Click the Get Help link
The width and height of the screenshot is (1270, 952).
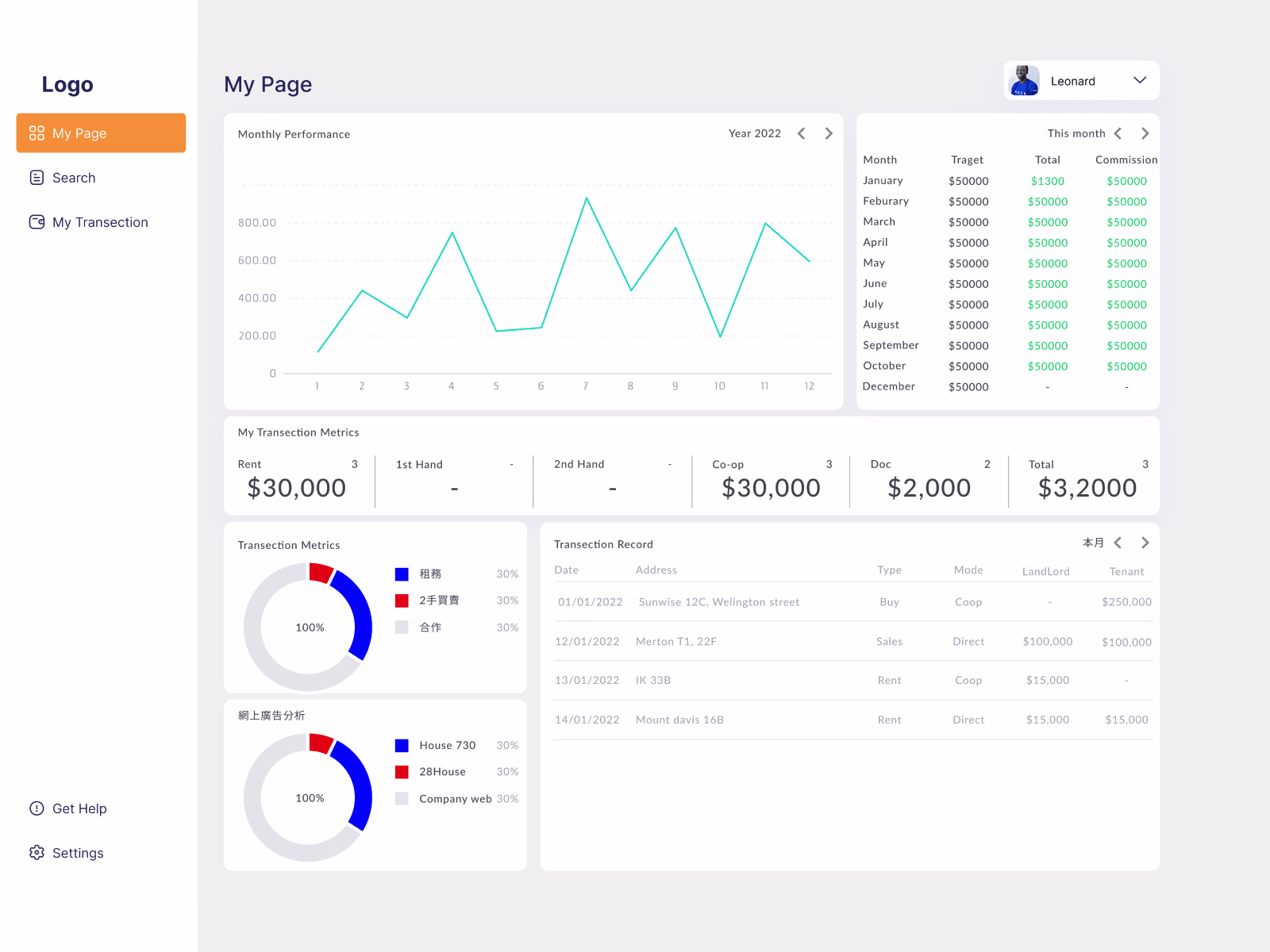79,808
